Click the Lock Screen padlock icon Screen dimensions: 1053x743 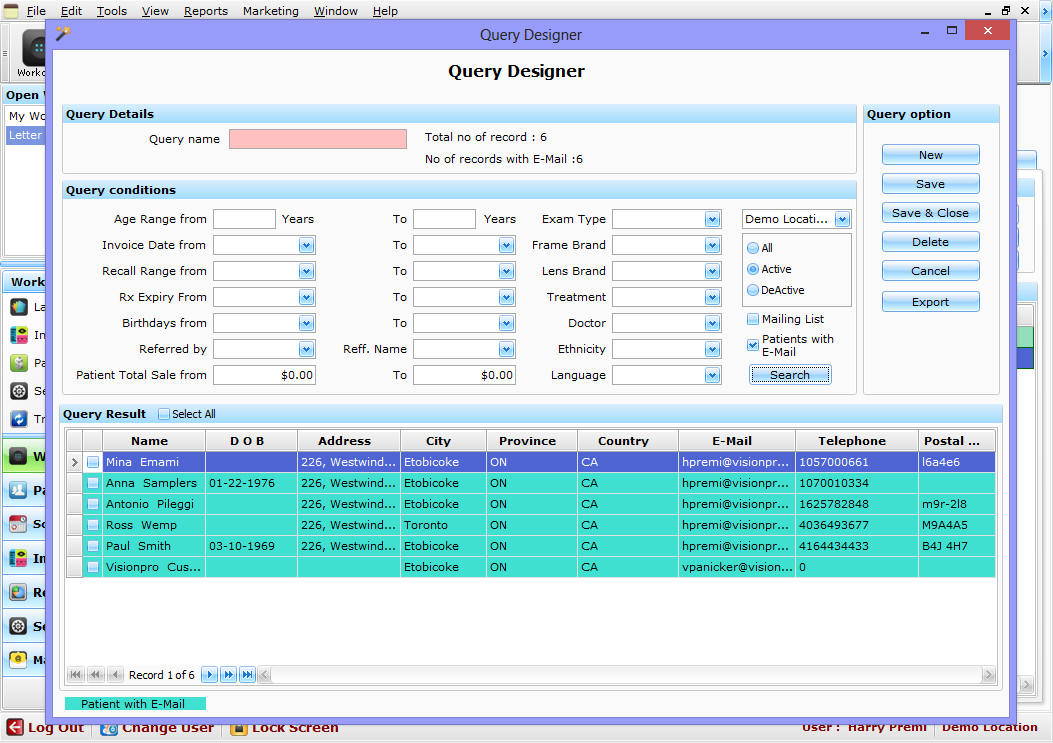tap(238, 728)
